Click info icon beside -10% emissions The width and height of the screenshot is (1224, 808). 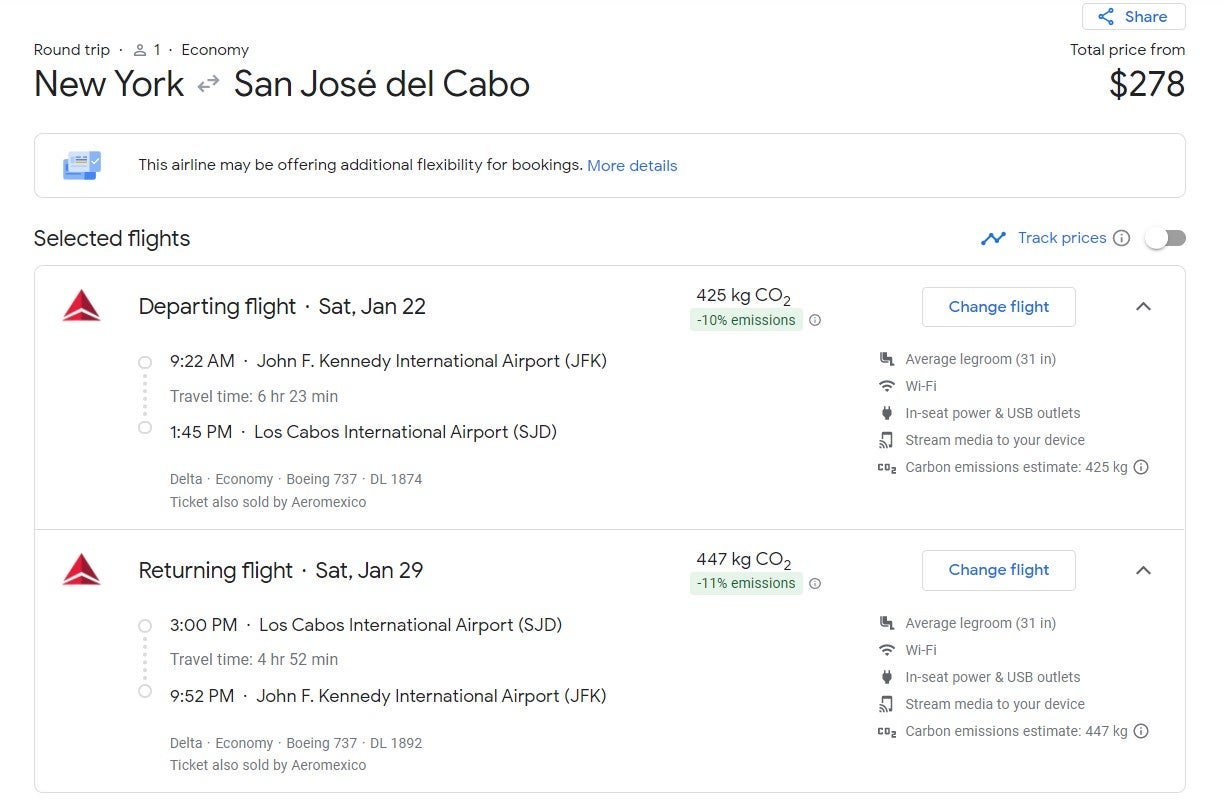pyautogui.click(x=815, y=321)
